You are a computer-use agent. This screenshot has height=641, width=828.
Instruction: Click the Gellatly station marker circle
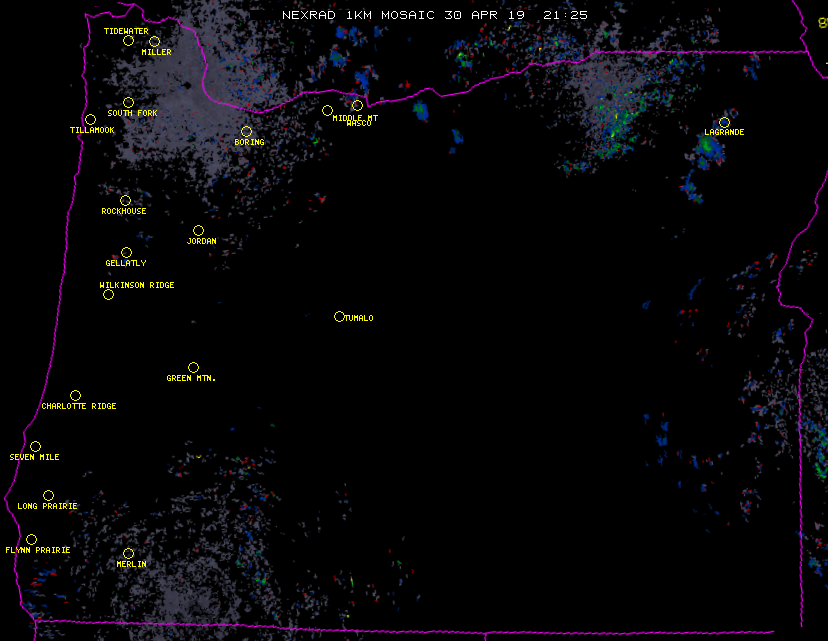click(126, 252)
